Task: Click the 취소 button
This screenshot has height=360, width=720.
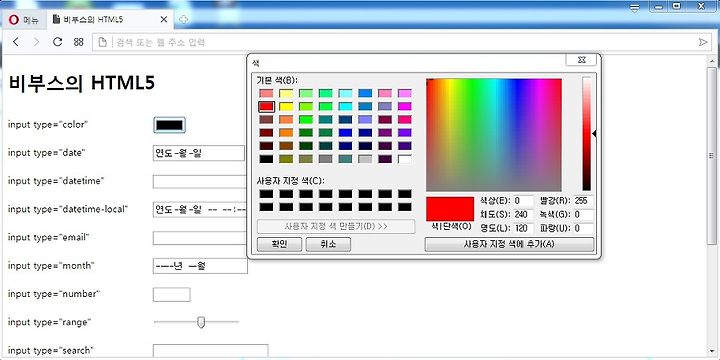Action: point(328,244)
